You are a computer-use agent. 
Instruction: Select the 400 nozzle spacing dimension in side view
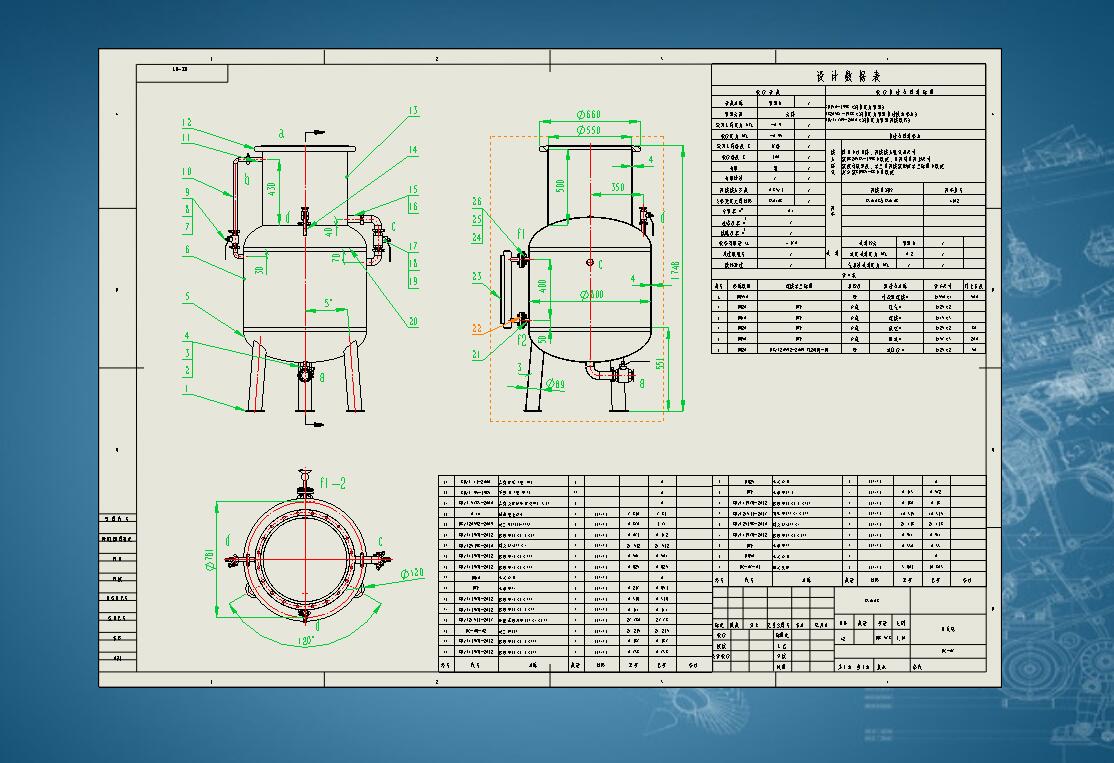(x=543, y=286)
